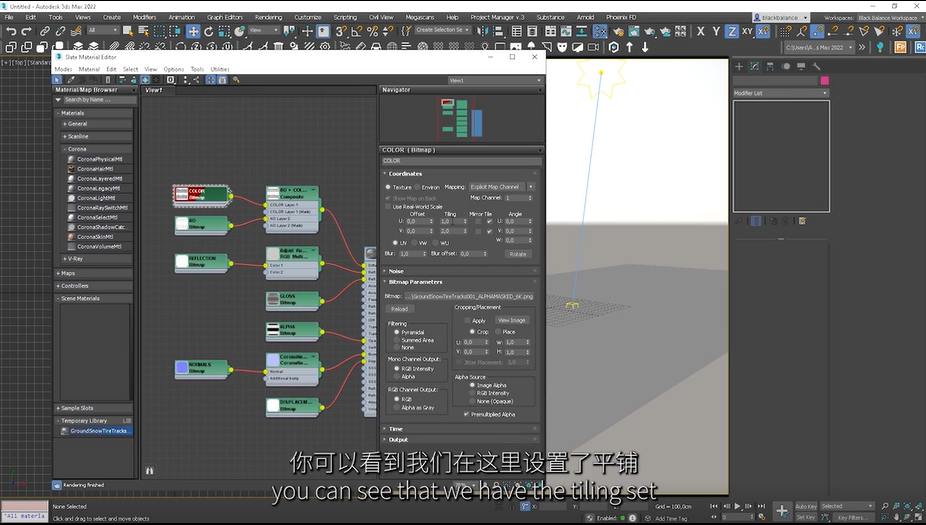This screenshot has width=926, height=525.
Task: Click the Select tool arrow in Slate editor toolbar
Action: (x=57, y=80)
